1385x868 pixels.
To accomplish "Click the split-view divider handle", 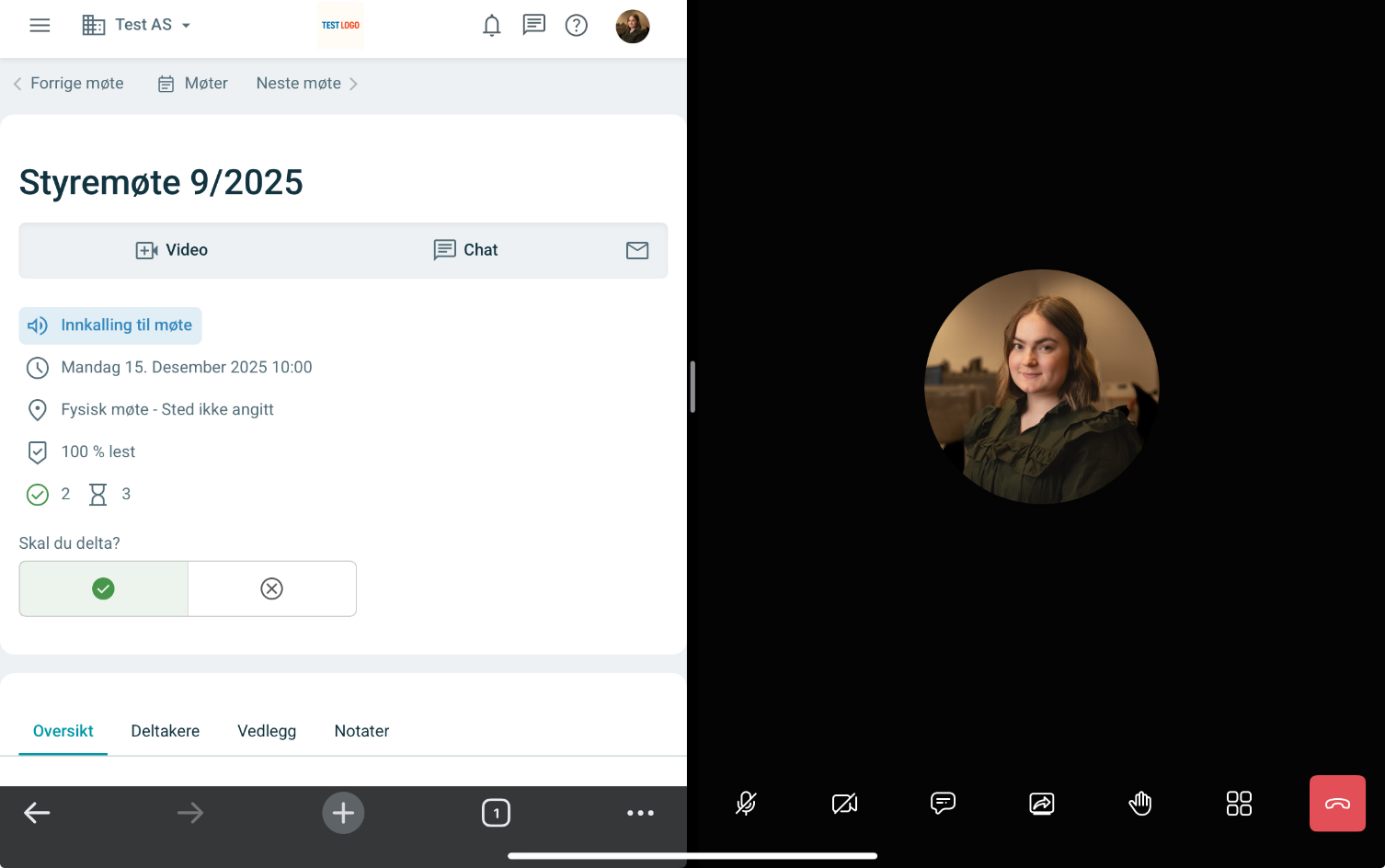I will click(x=692, y=386).
